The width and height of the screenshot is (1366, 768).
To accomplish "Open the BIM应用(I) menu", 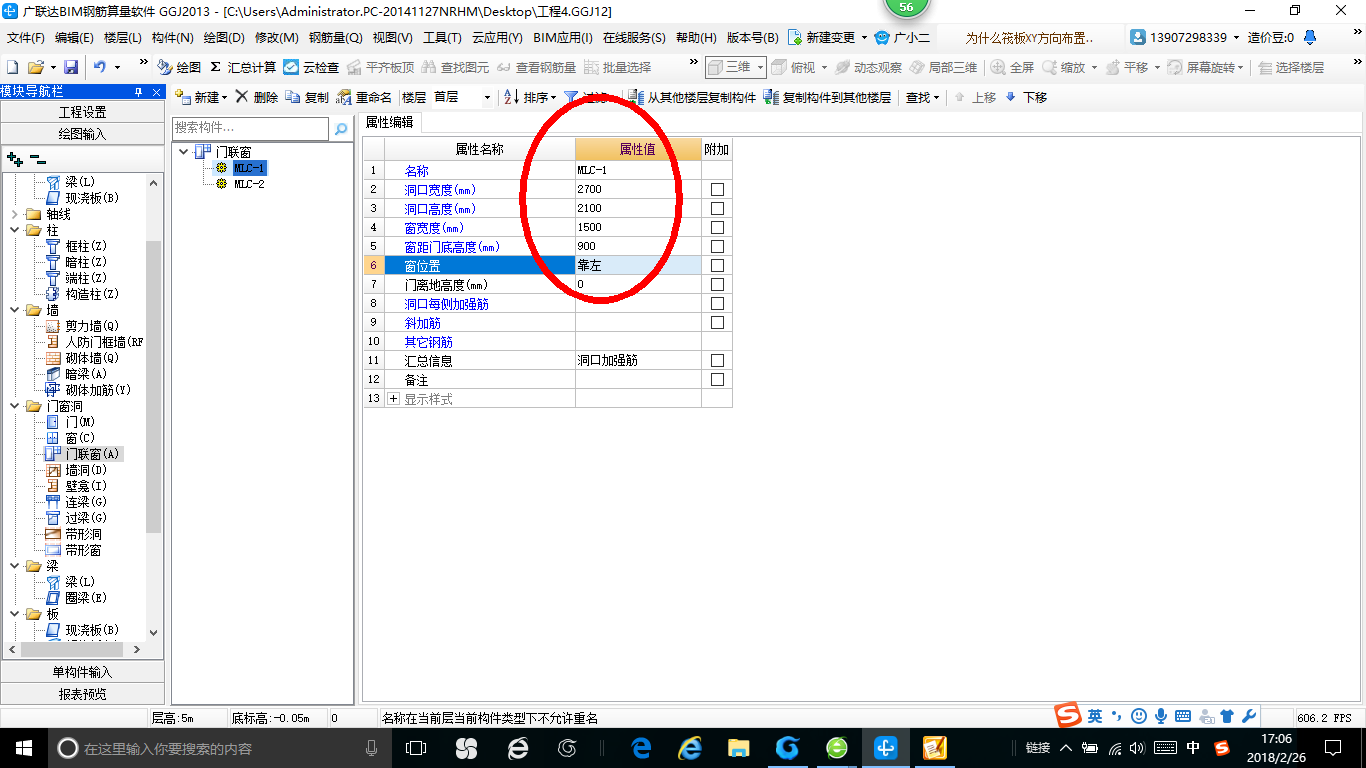I will 563,38.
